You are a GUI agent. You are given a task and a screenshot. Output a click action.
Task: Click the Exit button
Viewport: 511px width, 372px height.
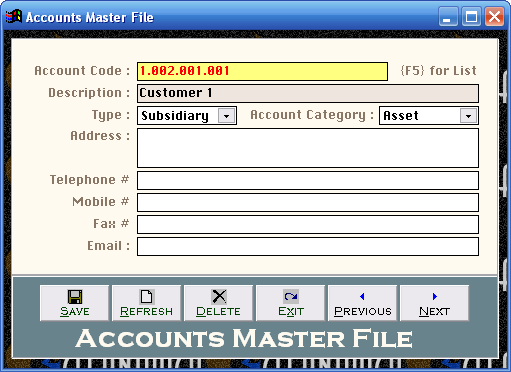pyautogui.click(x=290, y=303)
